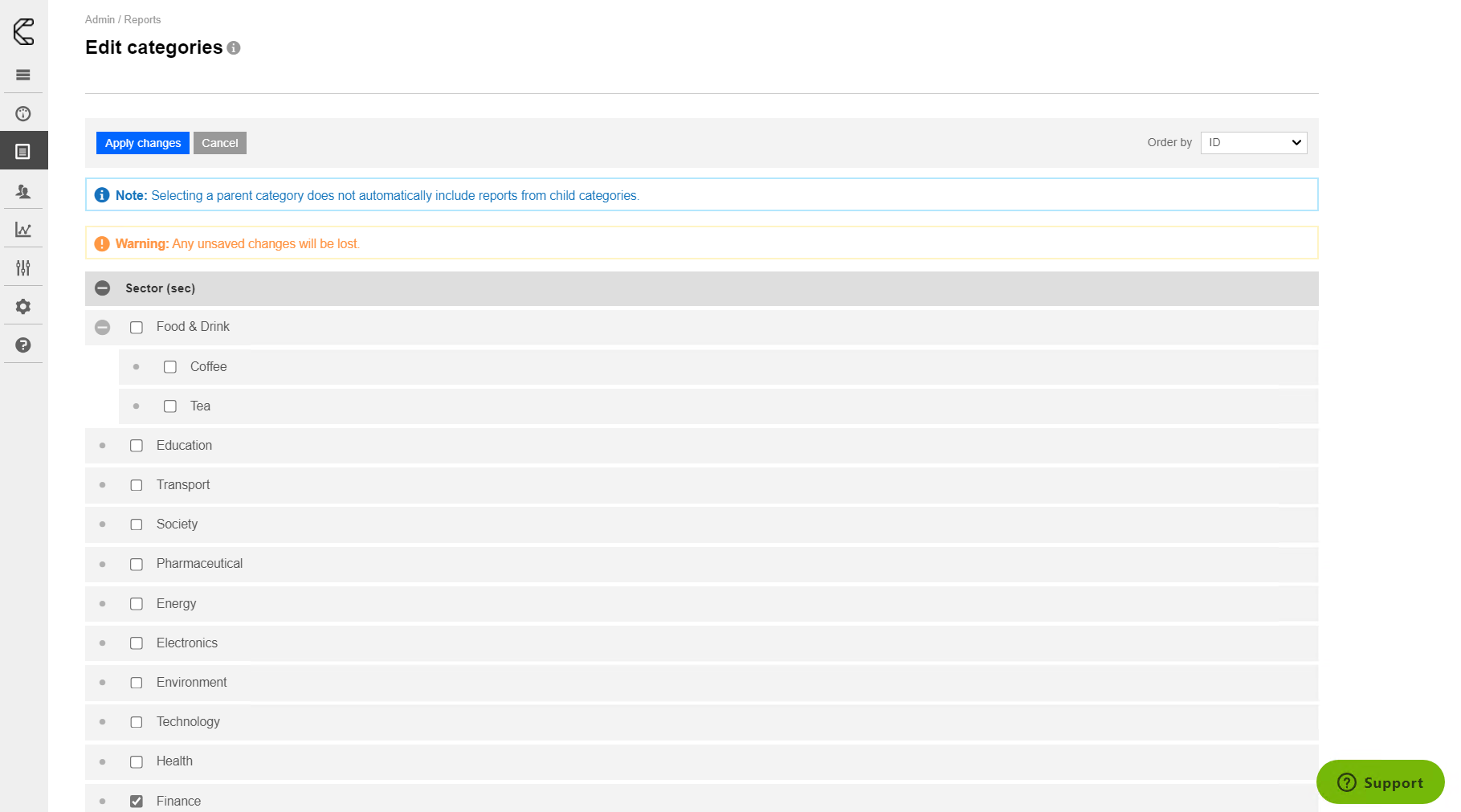Click the app logo in sidebar
Image resolution: width=1461 pixels, height=812 pixels.
23,32
